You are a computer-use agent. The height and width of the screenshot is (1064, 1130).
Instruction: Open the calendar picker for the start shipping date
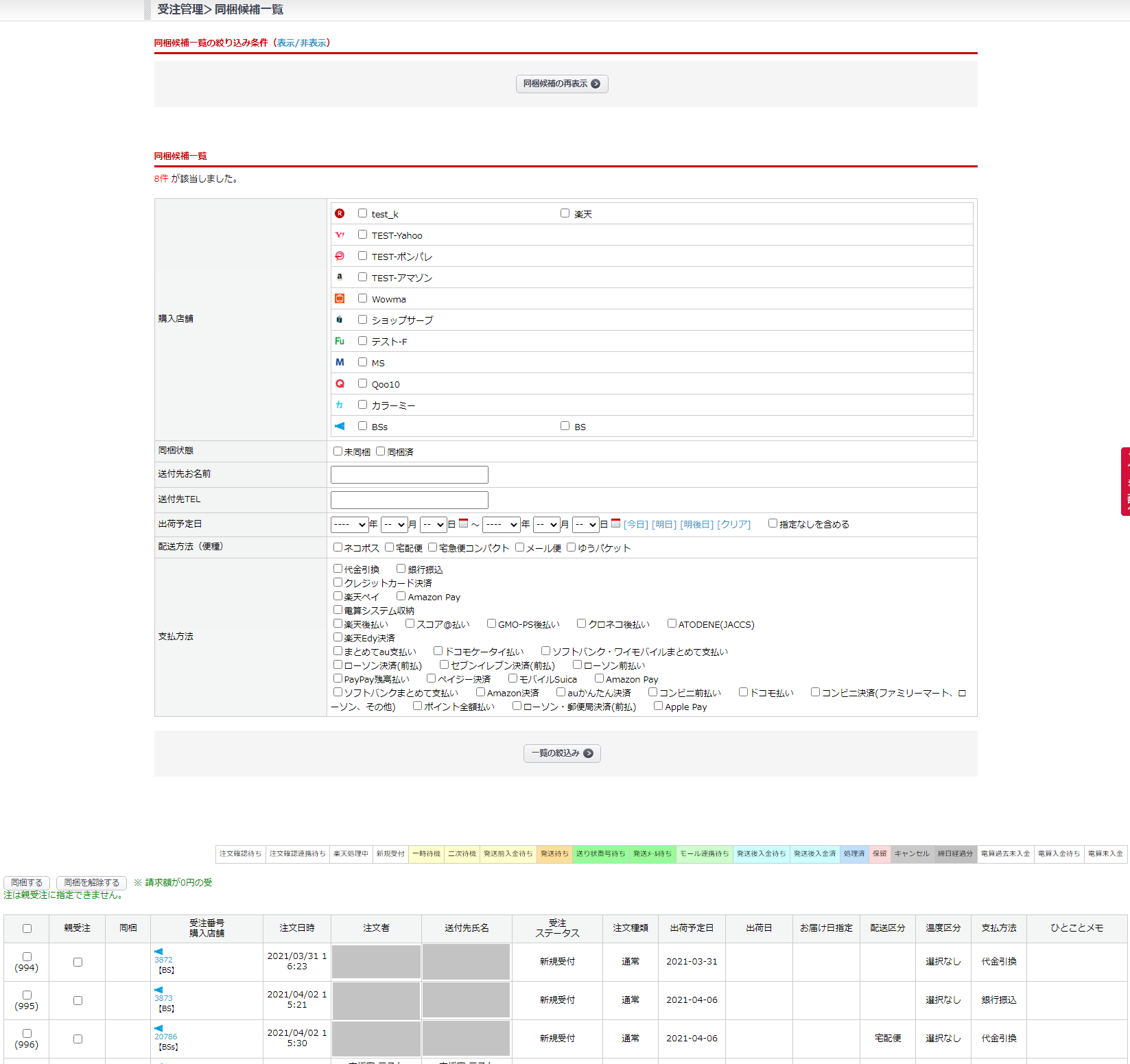464,523
